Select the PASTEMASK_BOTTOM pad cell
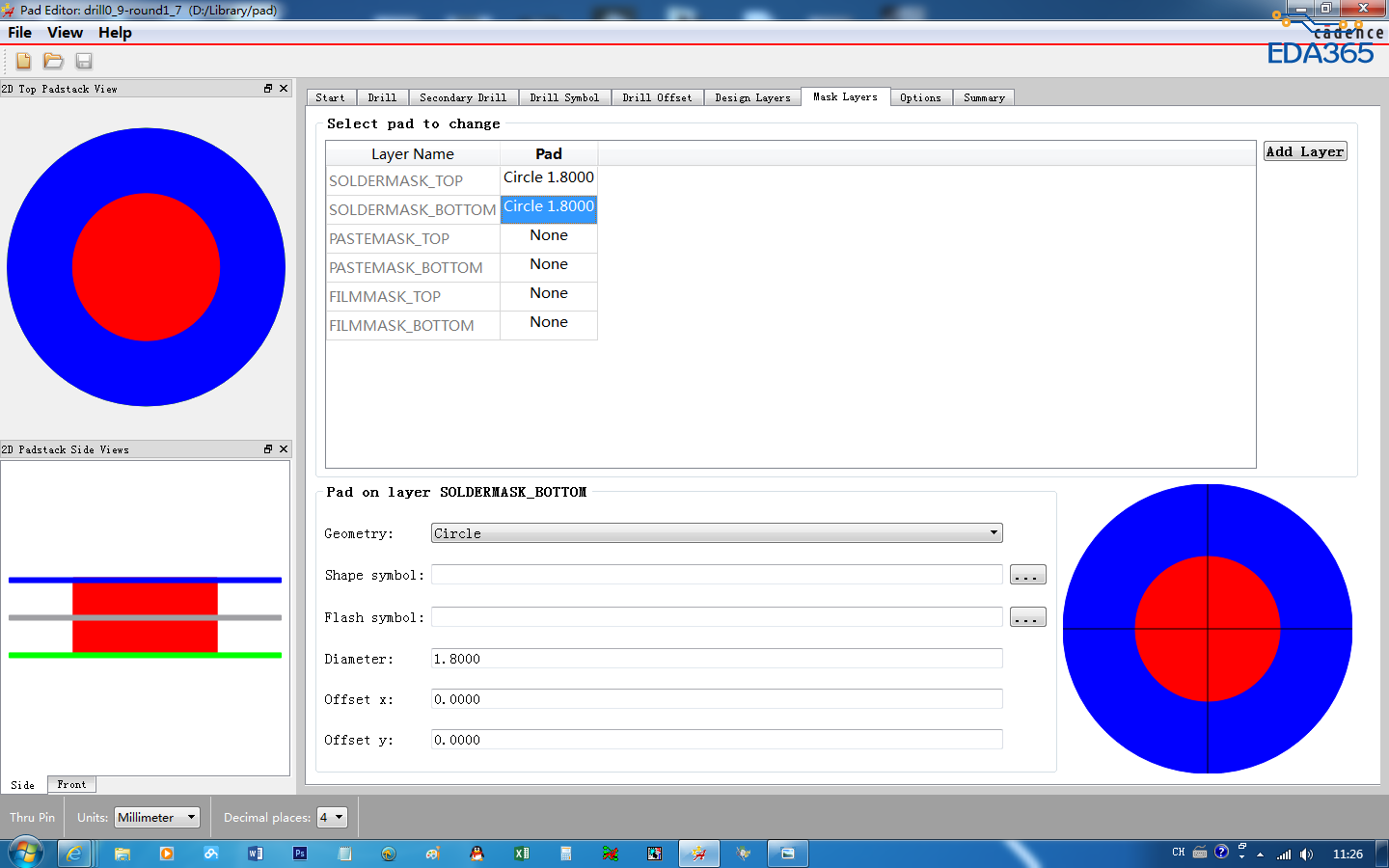The height and width of the screenshot is (868, 1389). (549, 267)
